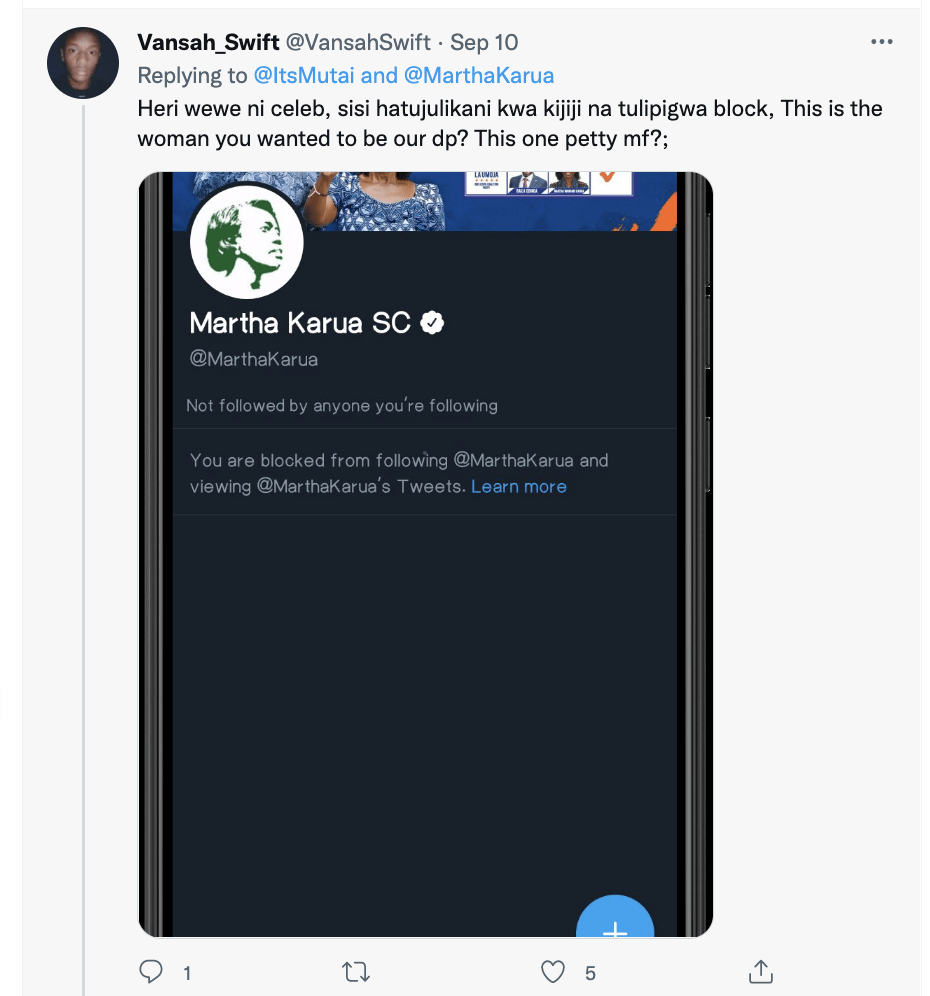930x996 pixels.
Task: Click the Vansah_Swift display name
Action: tap(208, 43)
